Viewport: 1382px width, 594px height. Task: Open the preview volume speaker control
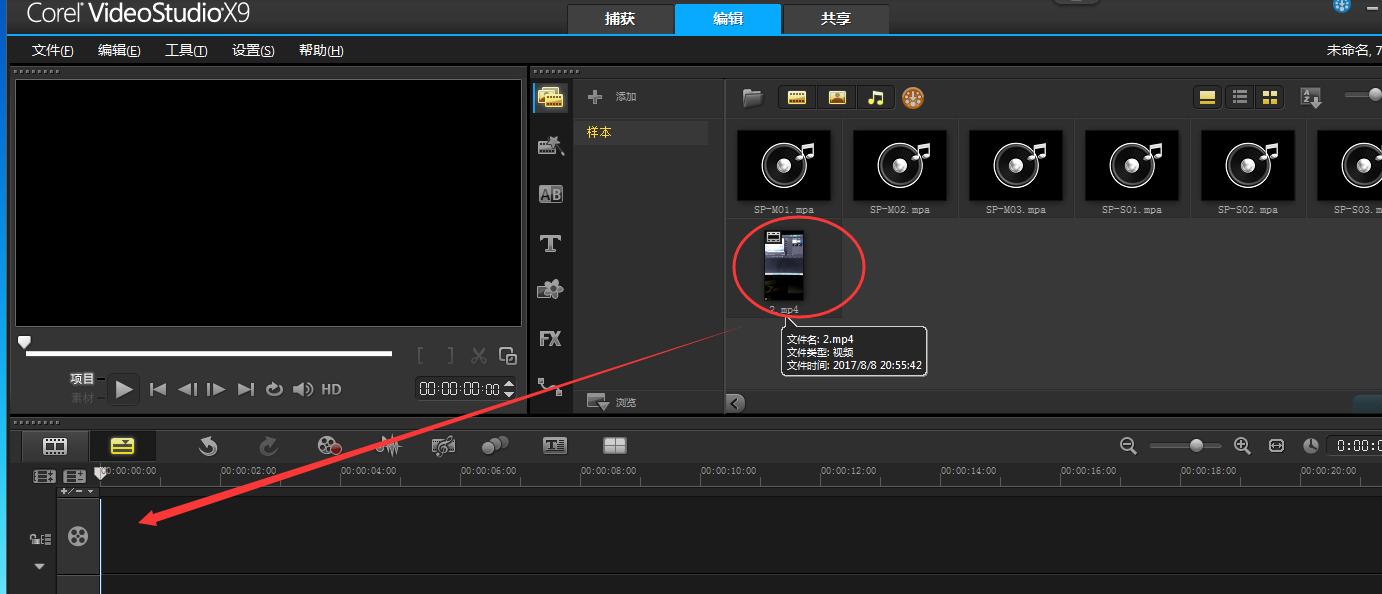click(x=303, y=389)
